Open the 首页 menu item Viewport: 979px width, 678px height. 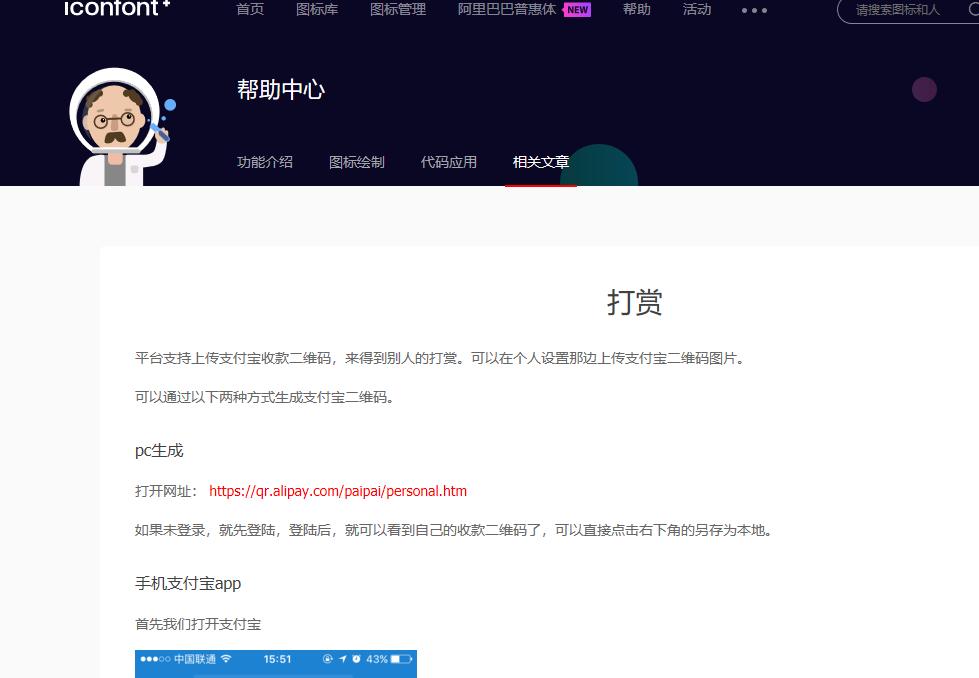point(250,9)
